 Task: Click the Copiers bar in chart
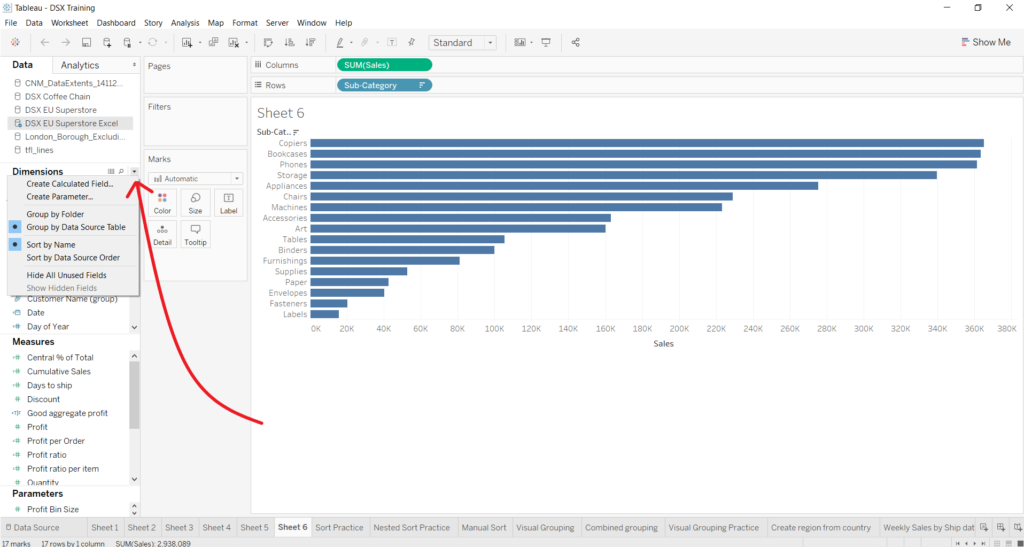tap(646, 143)
